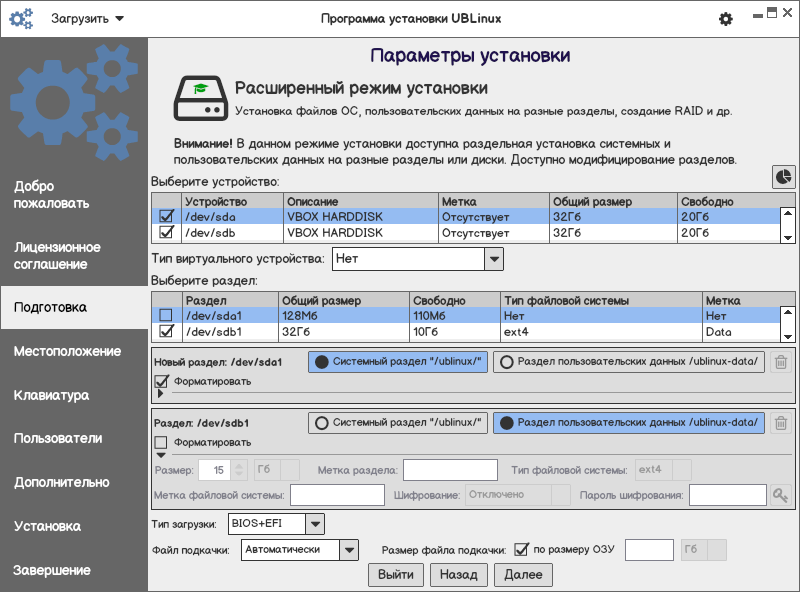The image size is (800, 592).
Task: Click the Далее button
Action: point(523,574)
